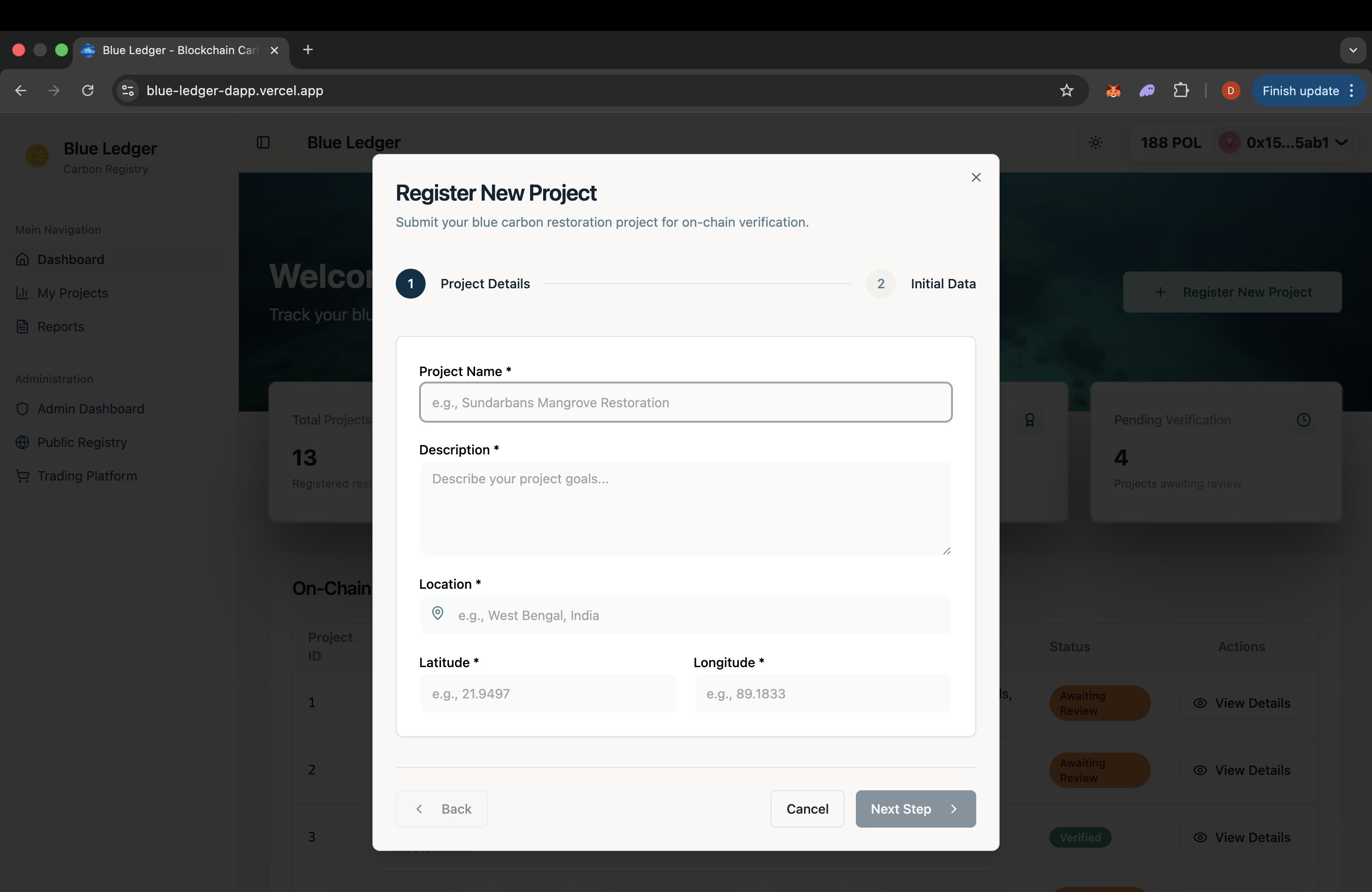Open the MetaMask fox extension
The image size is (1372, 892).
pyautogui.click(x=1113, y=91)
